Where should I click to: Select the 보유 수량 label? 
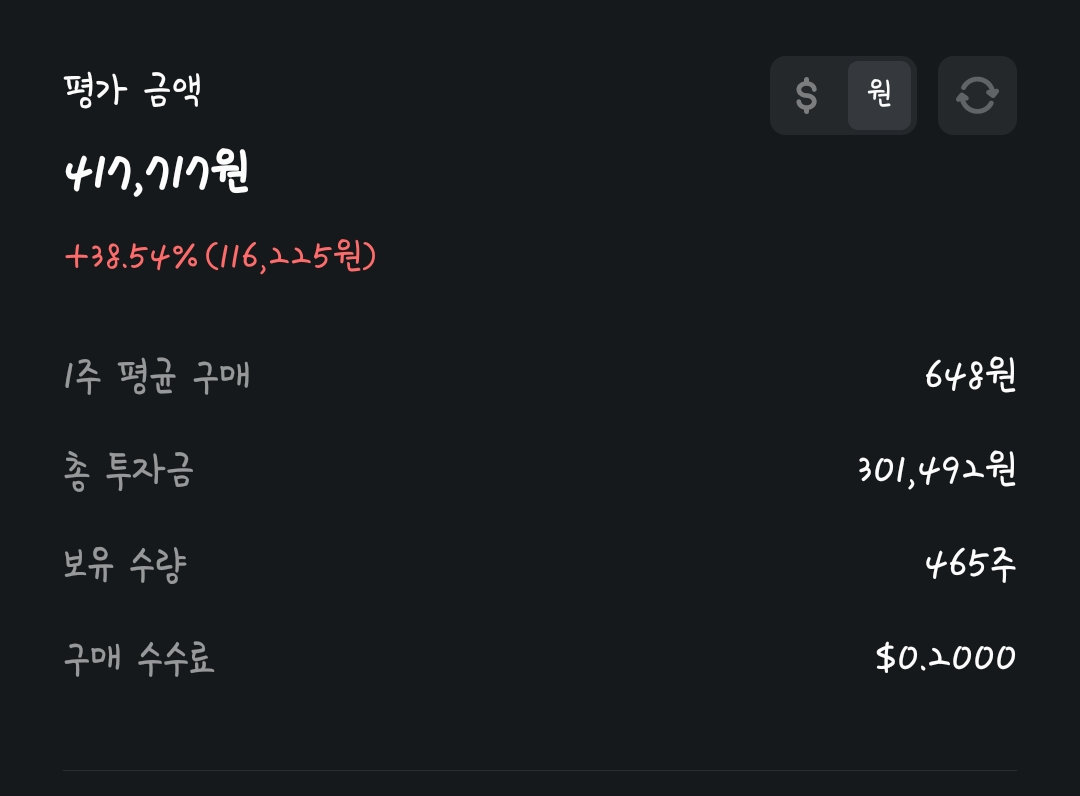pyautogui.click(x=124, y=566)
